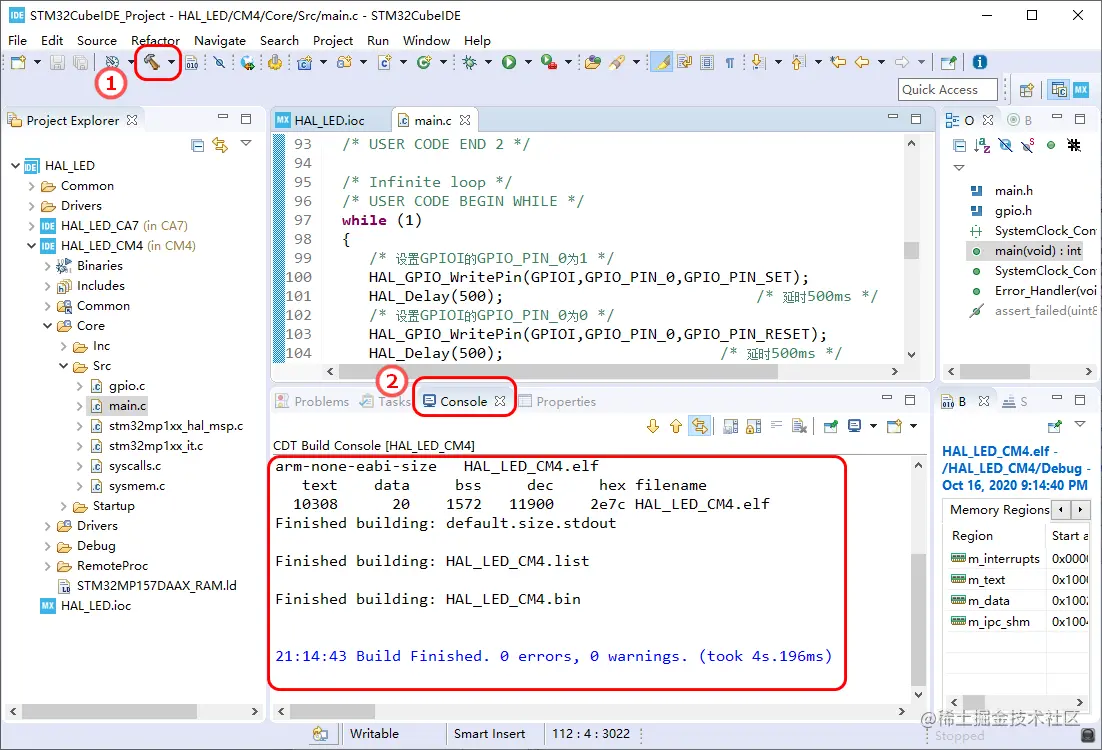Toggle Word Wrap in console toolbar
The height and width of the screenshot is (750, 1102).
(x=776, y=426)
